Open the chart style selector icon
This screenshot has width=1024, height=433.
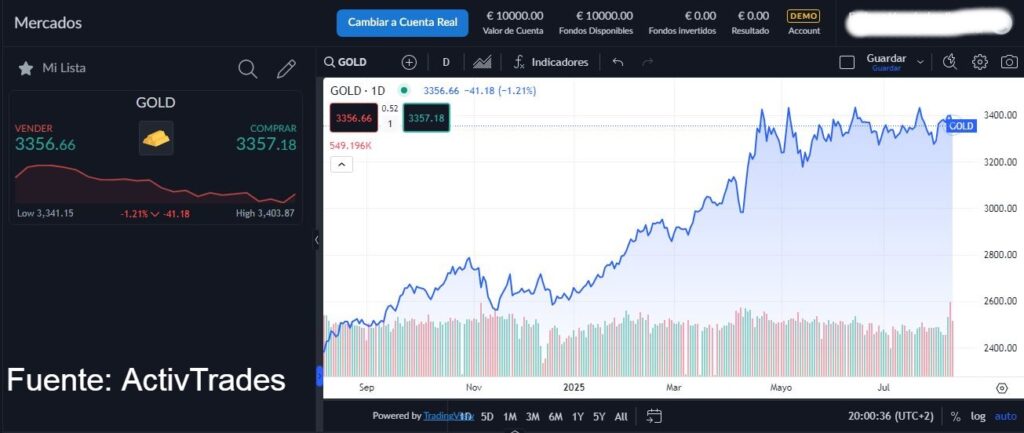click(x=482, y=62)
